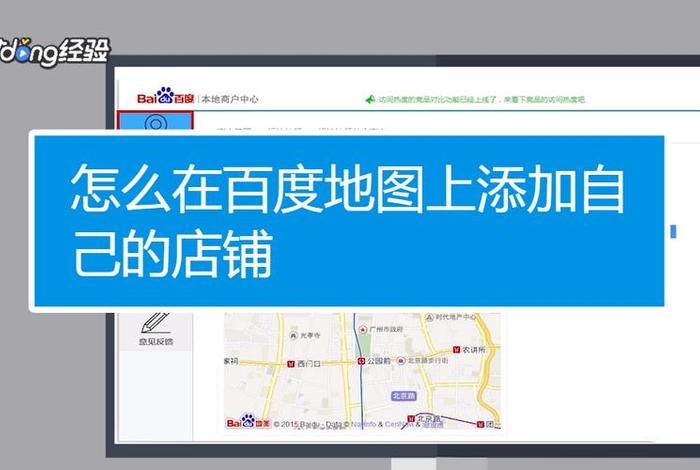Click the 北京路步行街 marker on map

pos(401,360)
